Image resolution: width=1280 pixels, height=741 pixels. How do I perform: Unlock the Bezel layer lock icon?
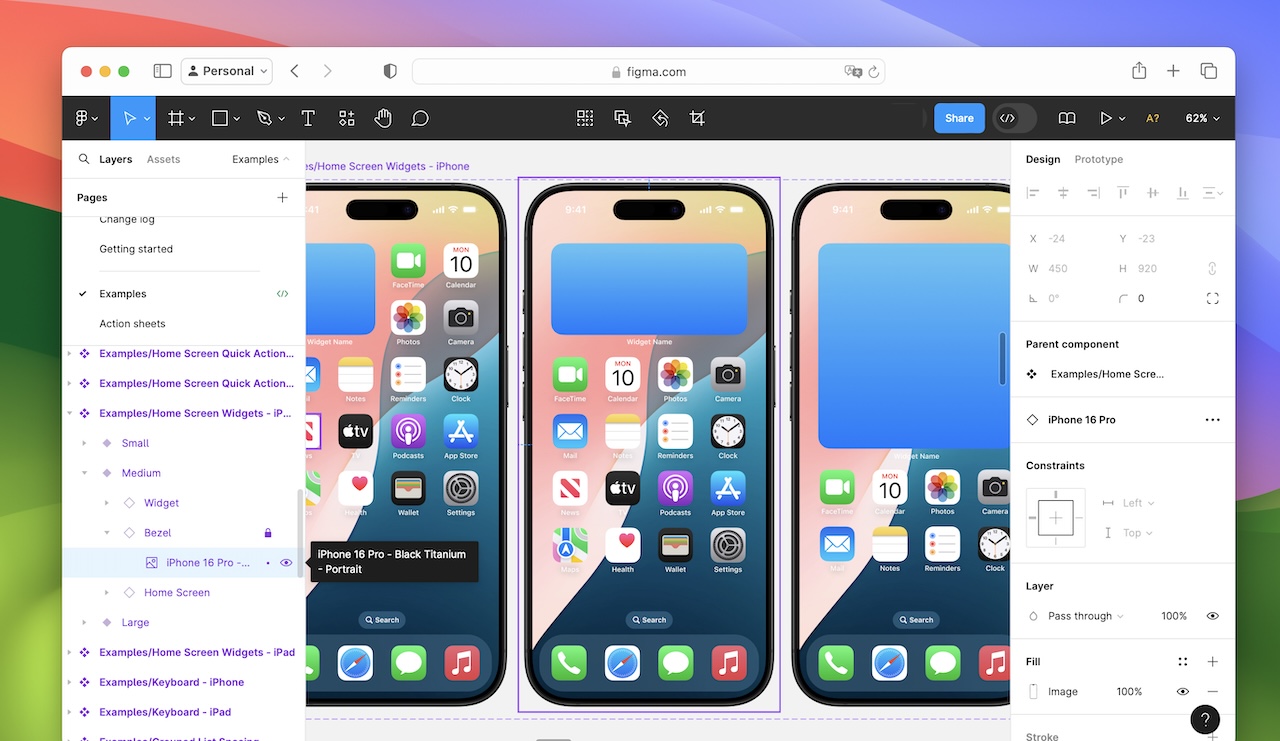tap(268, 533)
